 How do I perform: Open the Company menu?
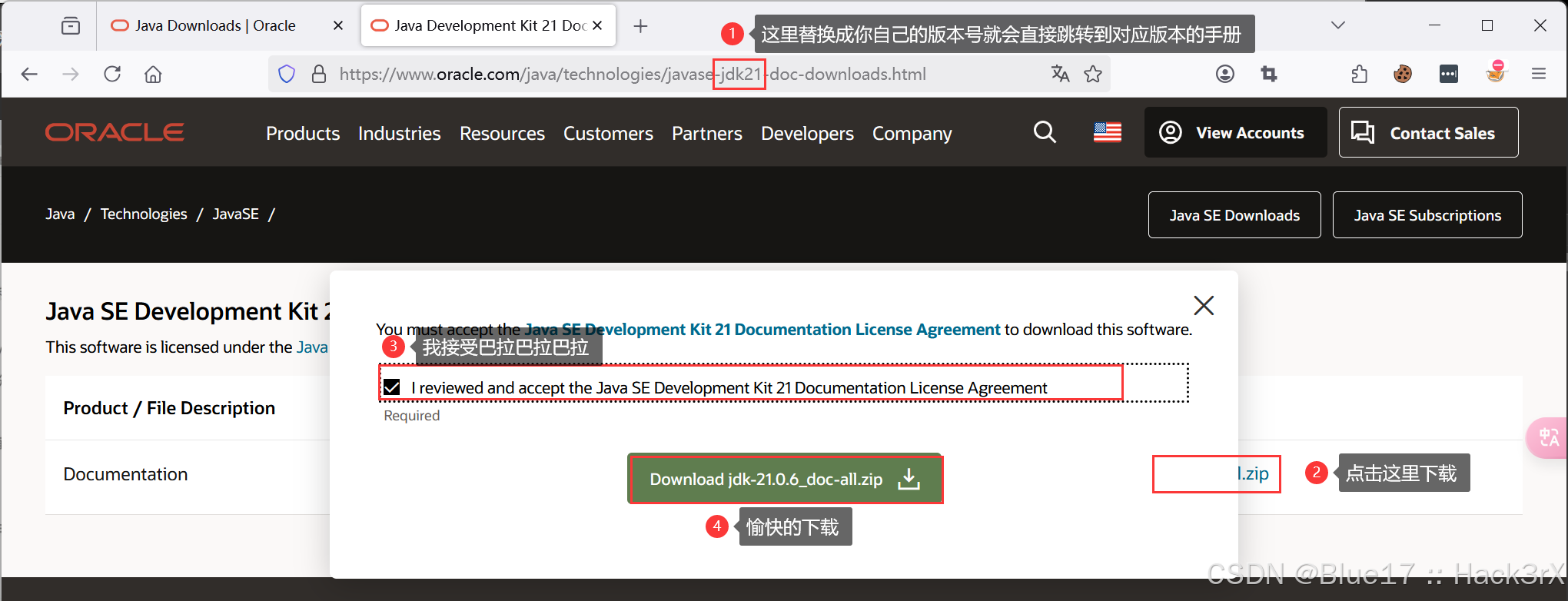coord(912,133)
